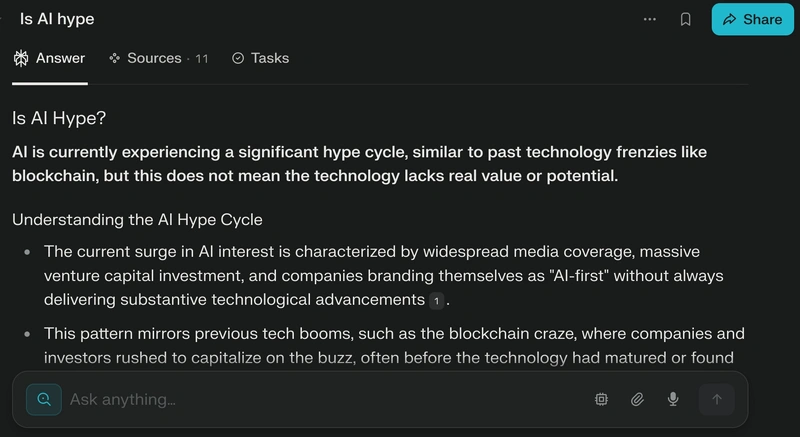Image resolution: width=800 pixels, height=437 pixels.
Task: Click the Sources count 11
Action: coord(202,59)
